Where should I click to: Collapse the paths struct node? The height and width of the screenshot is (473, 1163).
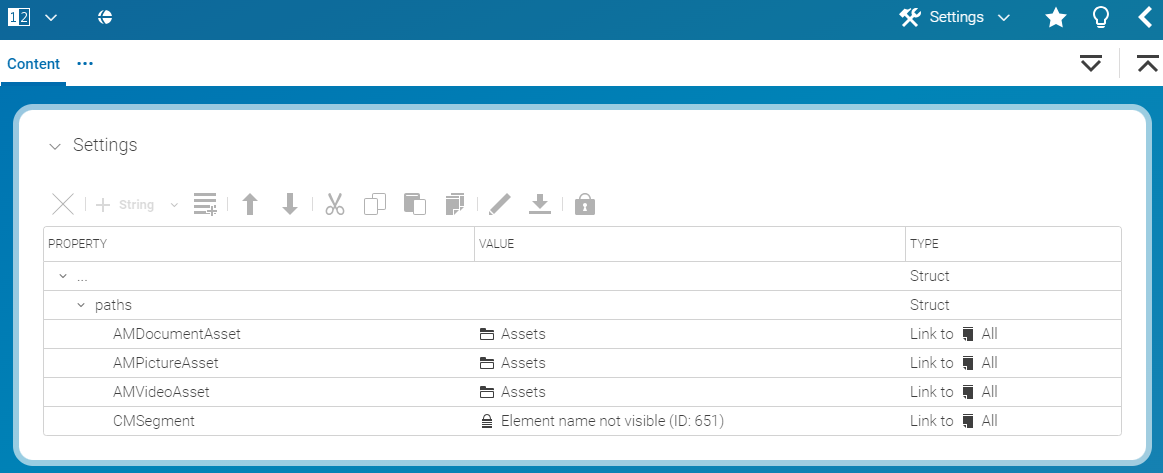[82, 305]
